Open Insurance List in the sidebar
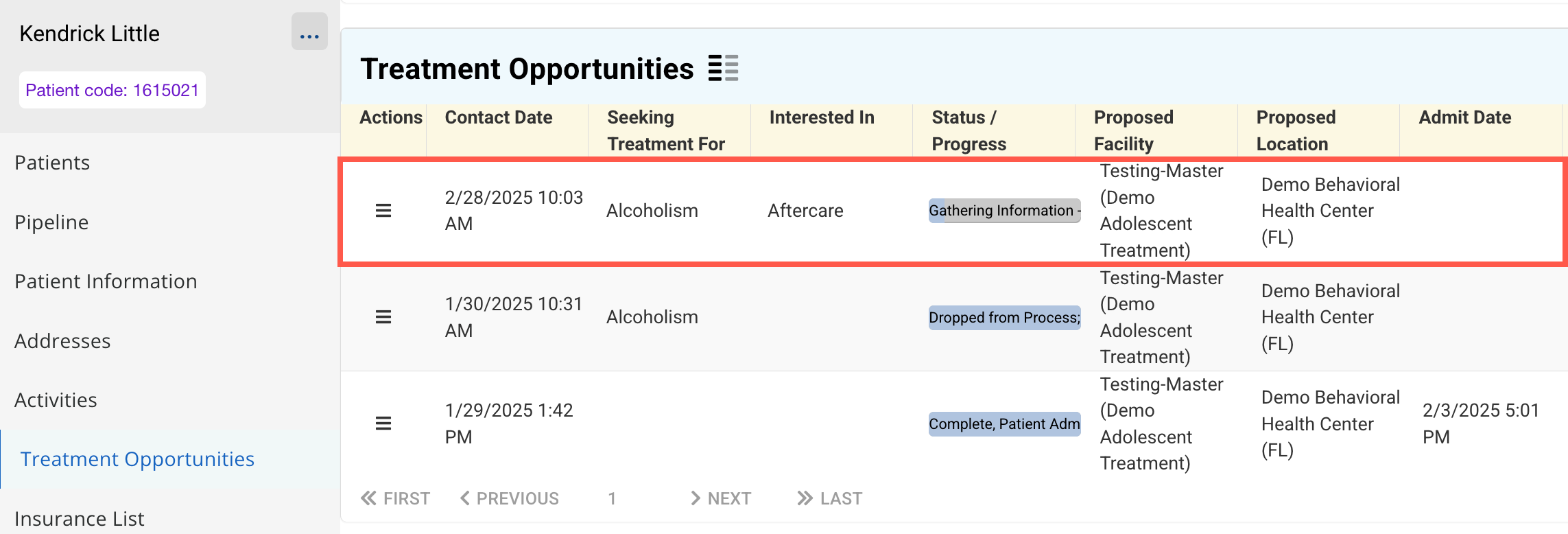1568x534 pixels. pos(80,518)
